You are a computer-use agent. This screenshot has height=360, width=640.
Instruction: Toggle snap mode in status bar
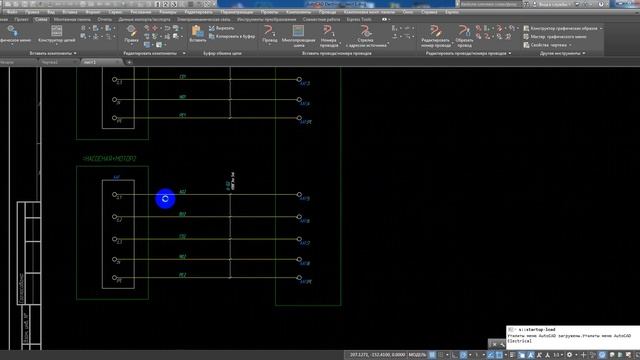click(441, 355)
